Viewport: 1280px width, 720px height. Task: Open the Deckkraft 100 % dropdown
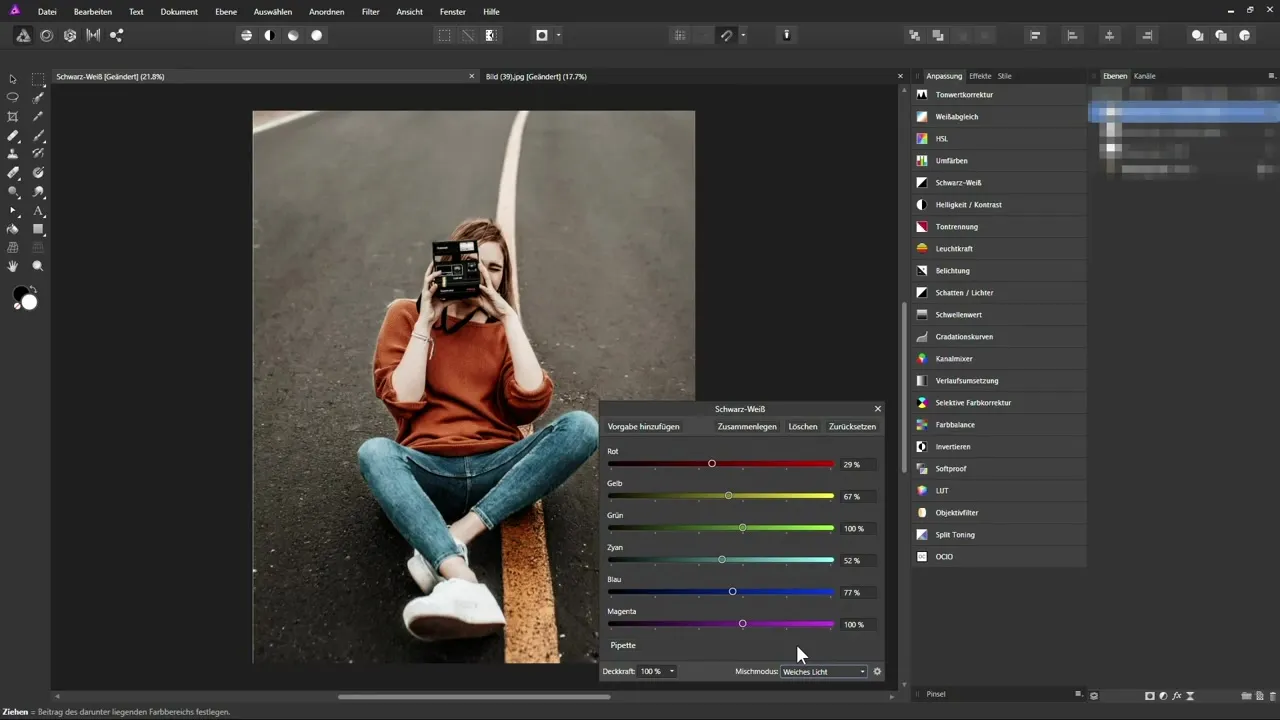pyautogui.click(x=658, y=671)
